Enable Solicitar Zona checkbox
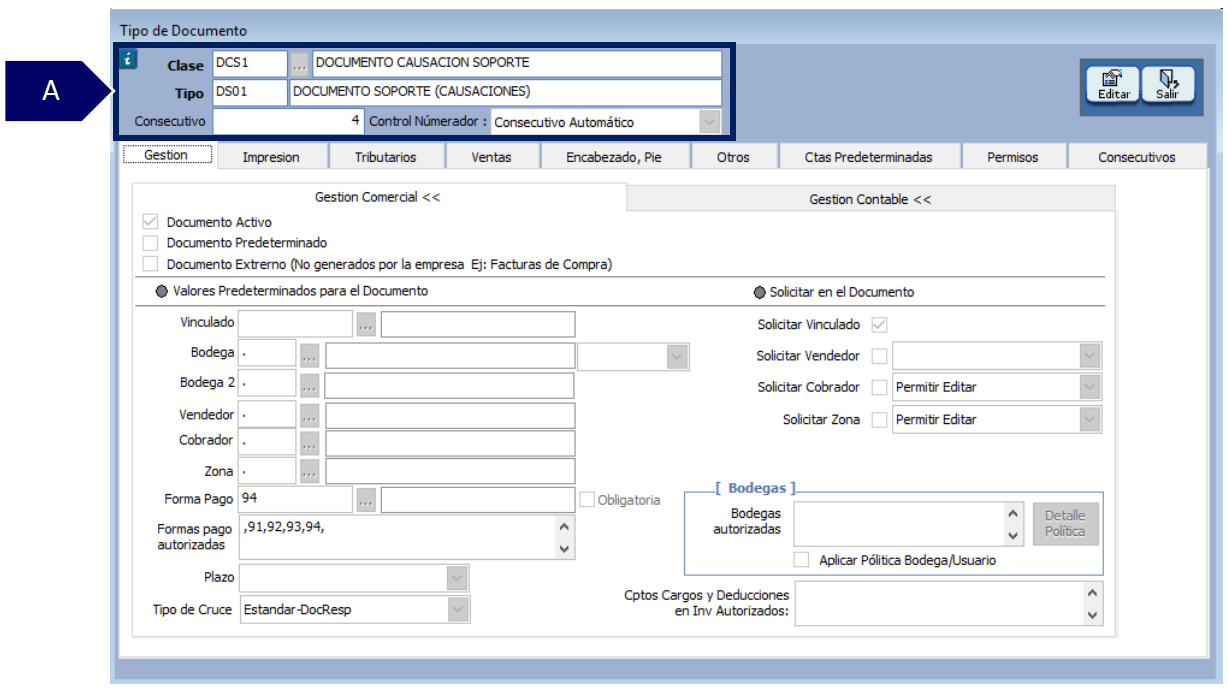The image size is (1228, 690). click(x=880, y=420)
